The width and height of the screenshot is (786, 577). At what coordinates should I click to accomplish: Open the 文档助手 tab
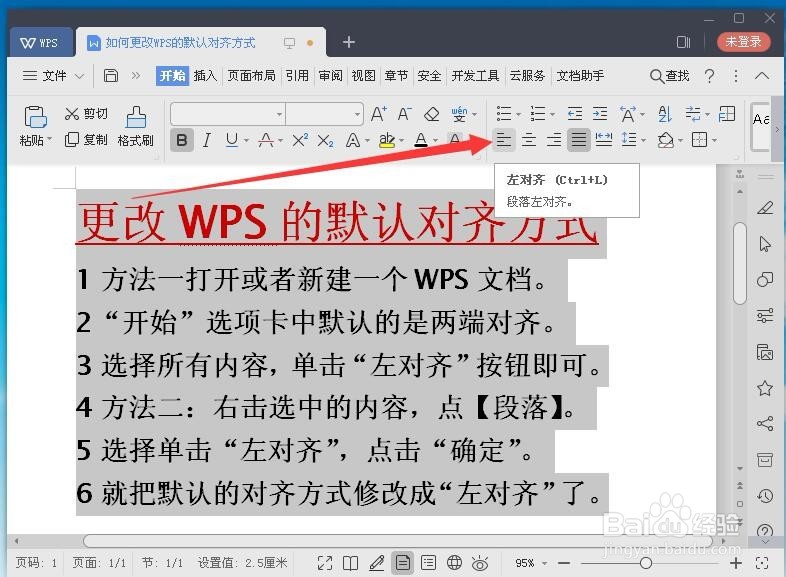[x=580, y=76]
